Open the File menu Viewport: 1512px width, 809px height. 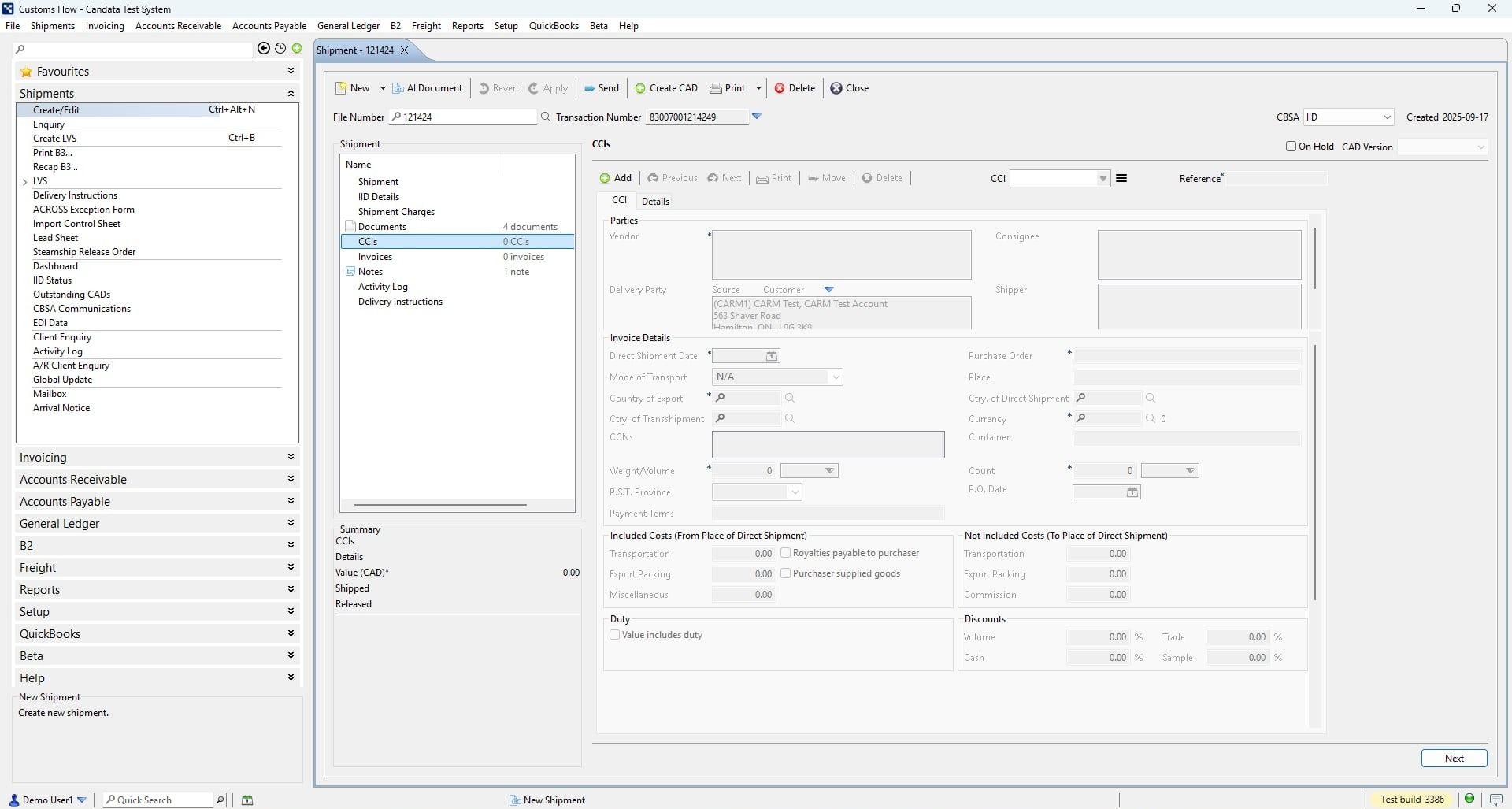(x=13, y=26)
